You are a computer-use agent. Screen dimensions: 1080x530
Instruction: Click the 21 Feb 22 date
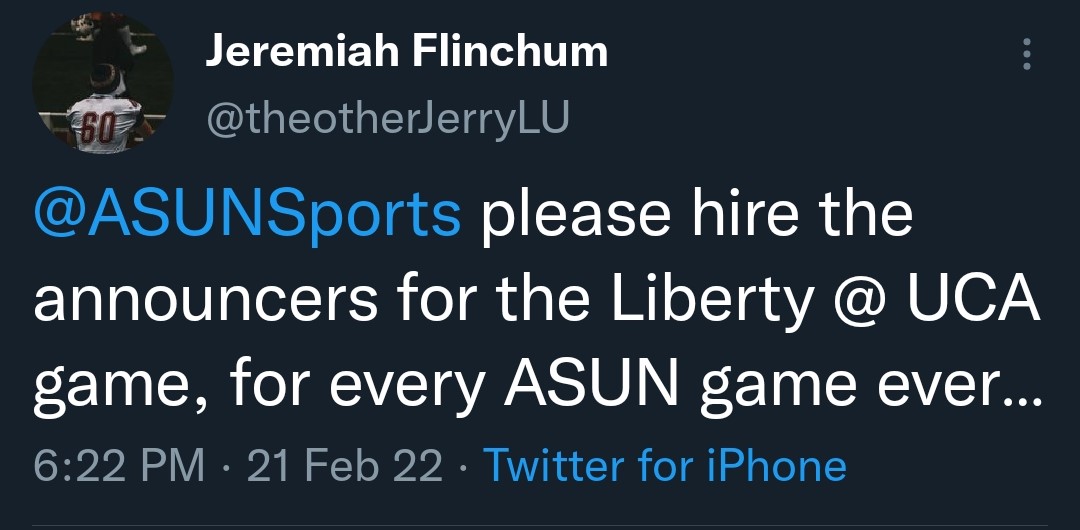tap(344, 466)
